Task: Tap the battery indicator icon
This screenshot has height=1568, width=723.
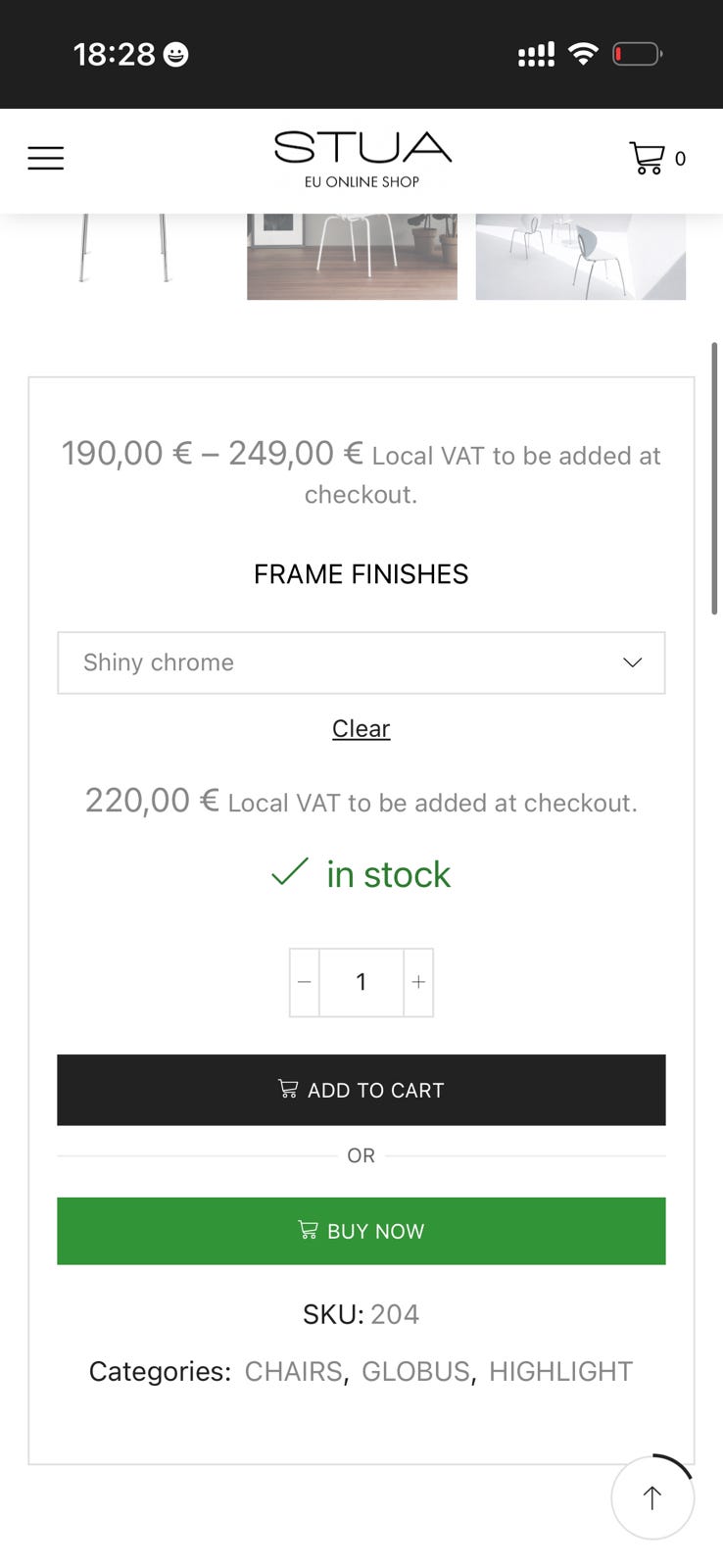Action: pyautogui.click(x=637, y=54)
